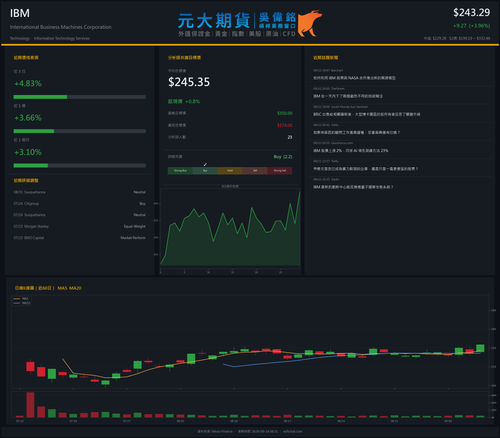
Task: Click the $350.00 high target value
Action: coord(285,113)
